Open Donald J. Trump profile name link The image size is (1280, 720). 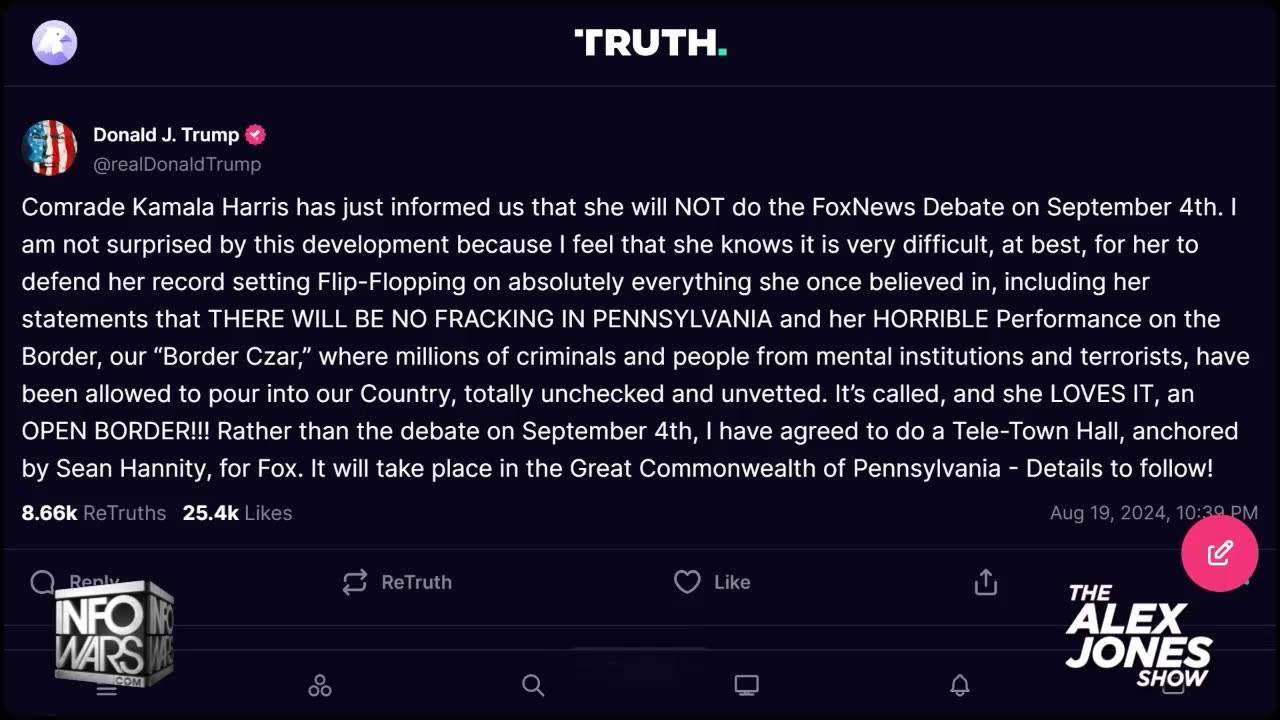coord(166,135)
